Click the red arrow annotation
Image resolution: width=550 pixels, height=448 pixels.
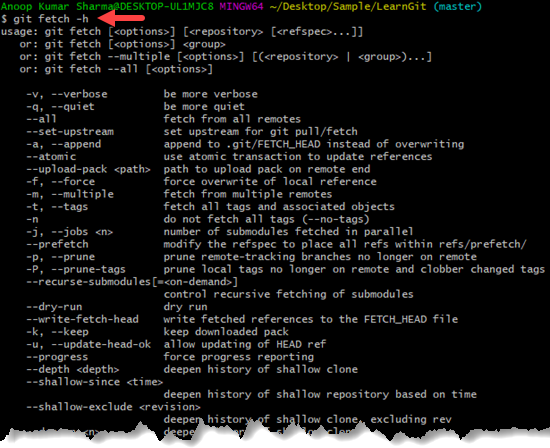coord(121,18)
